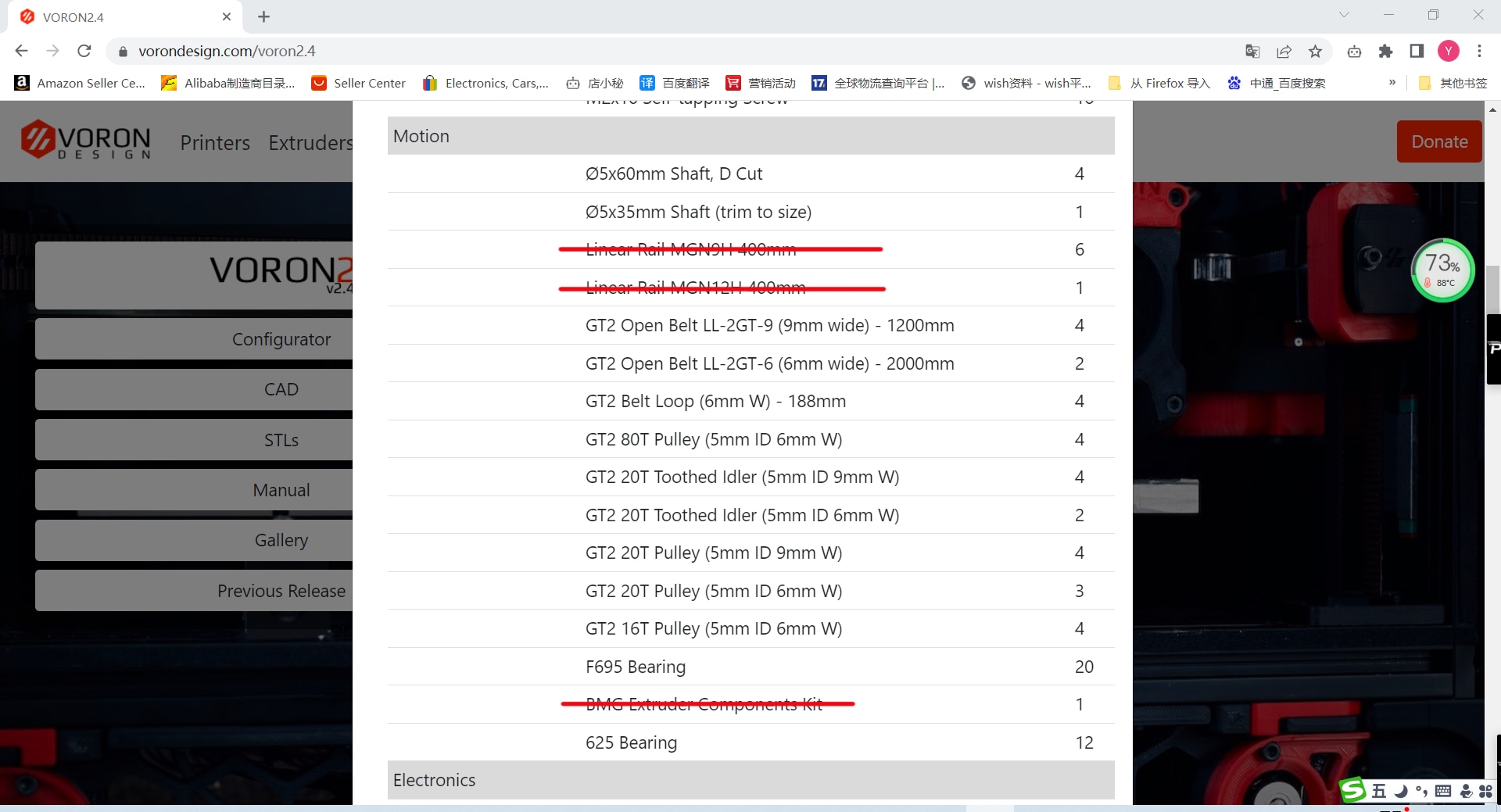
Task: Select Ø5x35mm Shaft (trim to size) row
Action: [x=750, y=212]
